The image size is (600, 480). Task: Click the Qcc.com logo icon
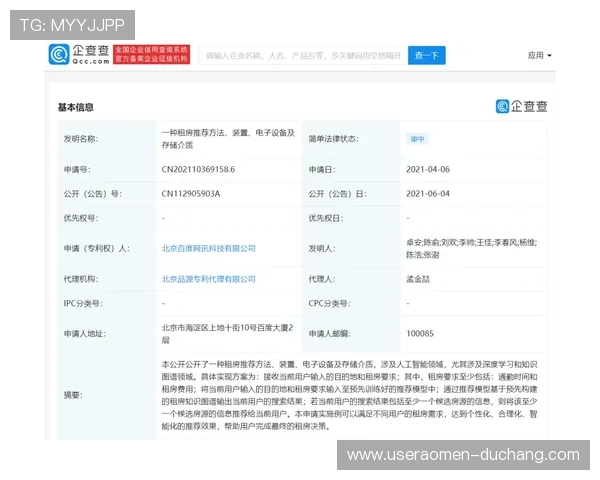tap(59, 54)
